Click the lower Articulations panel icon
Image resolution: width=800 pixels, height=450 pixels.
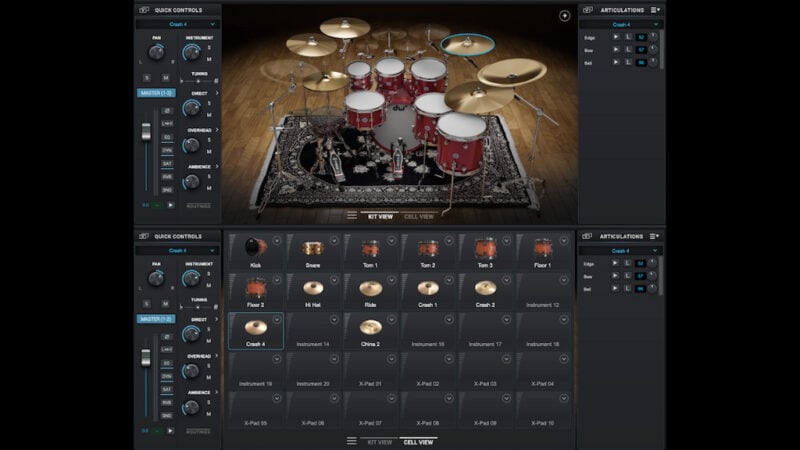[x=587, y=236]
